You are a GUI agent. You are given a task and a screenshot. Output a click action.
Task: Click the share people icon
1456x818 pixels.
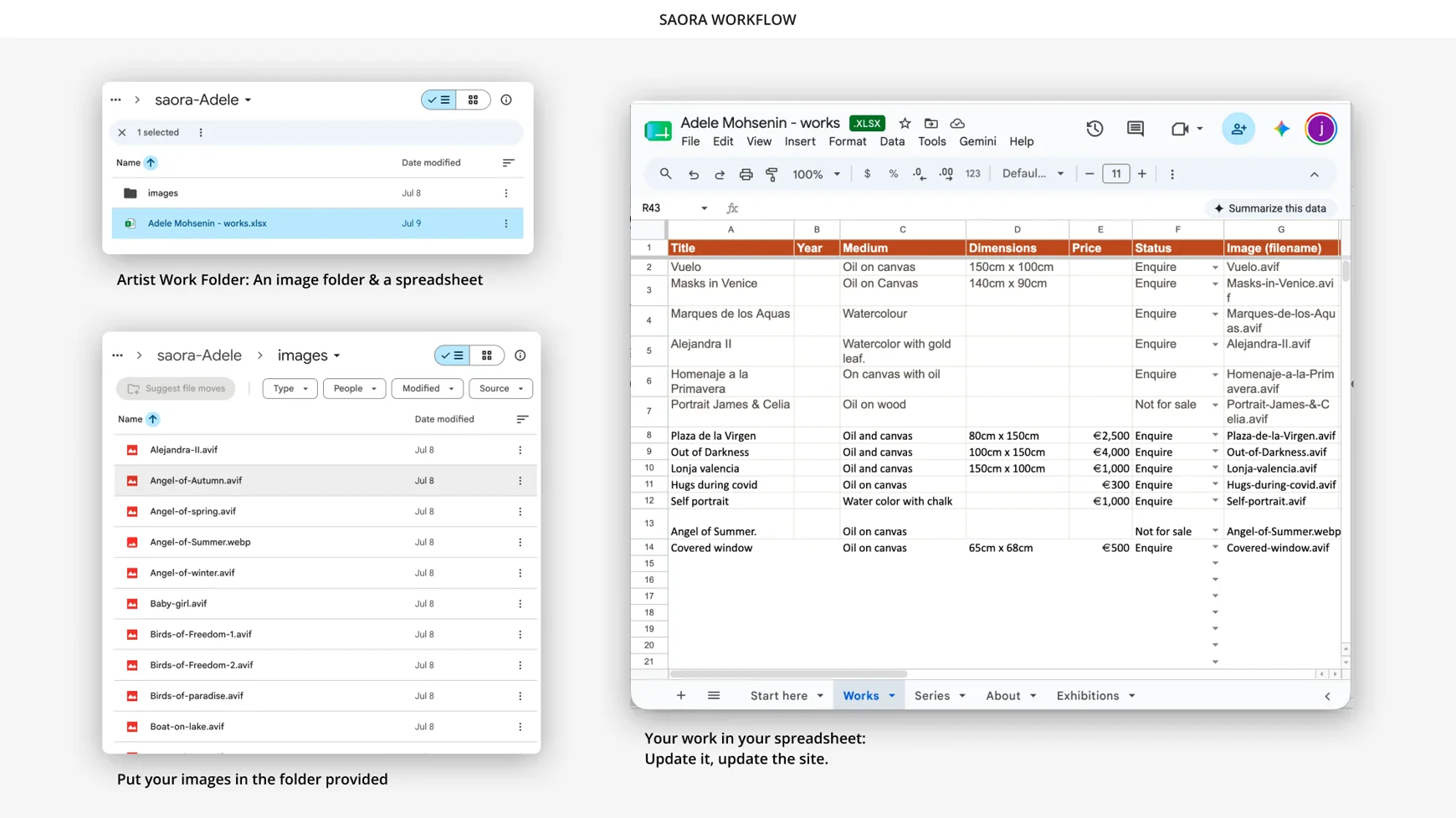pos(1238,129)
